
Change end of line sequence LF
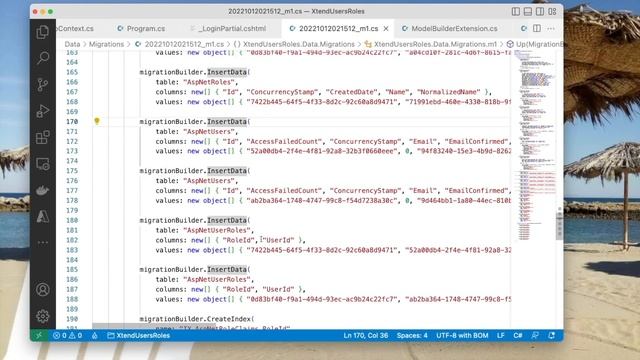click(501, 336)
